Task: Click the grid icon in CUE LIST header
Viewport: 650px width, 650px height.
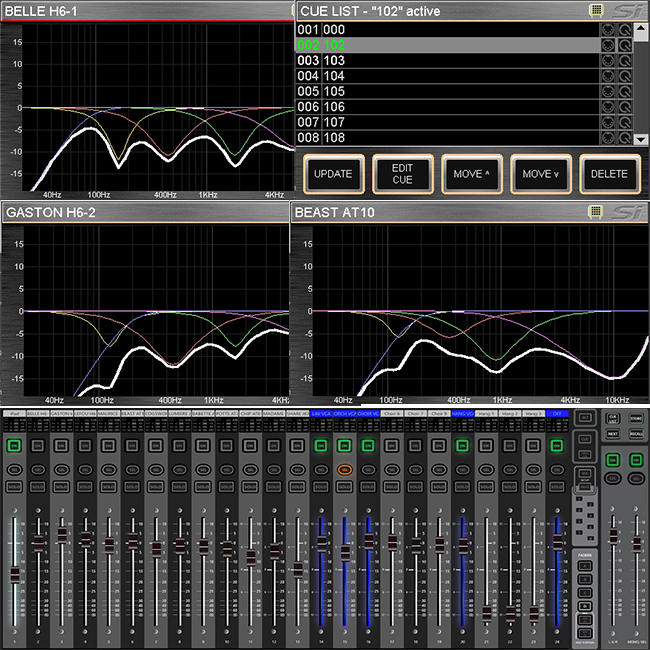Action: (x=596, y=10)
